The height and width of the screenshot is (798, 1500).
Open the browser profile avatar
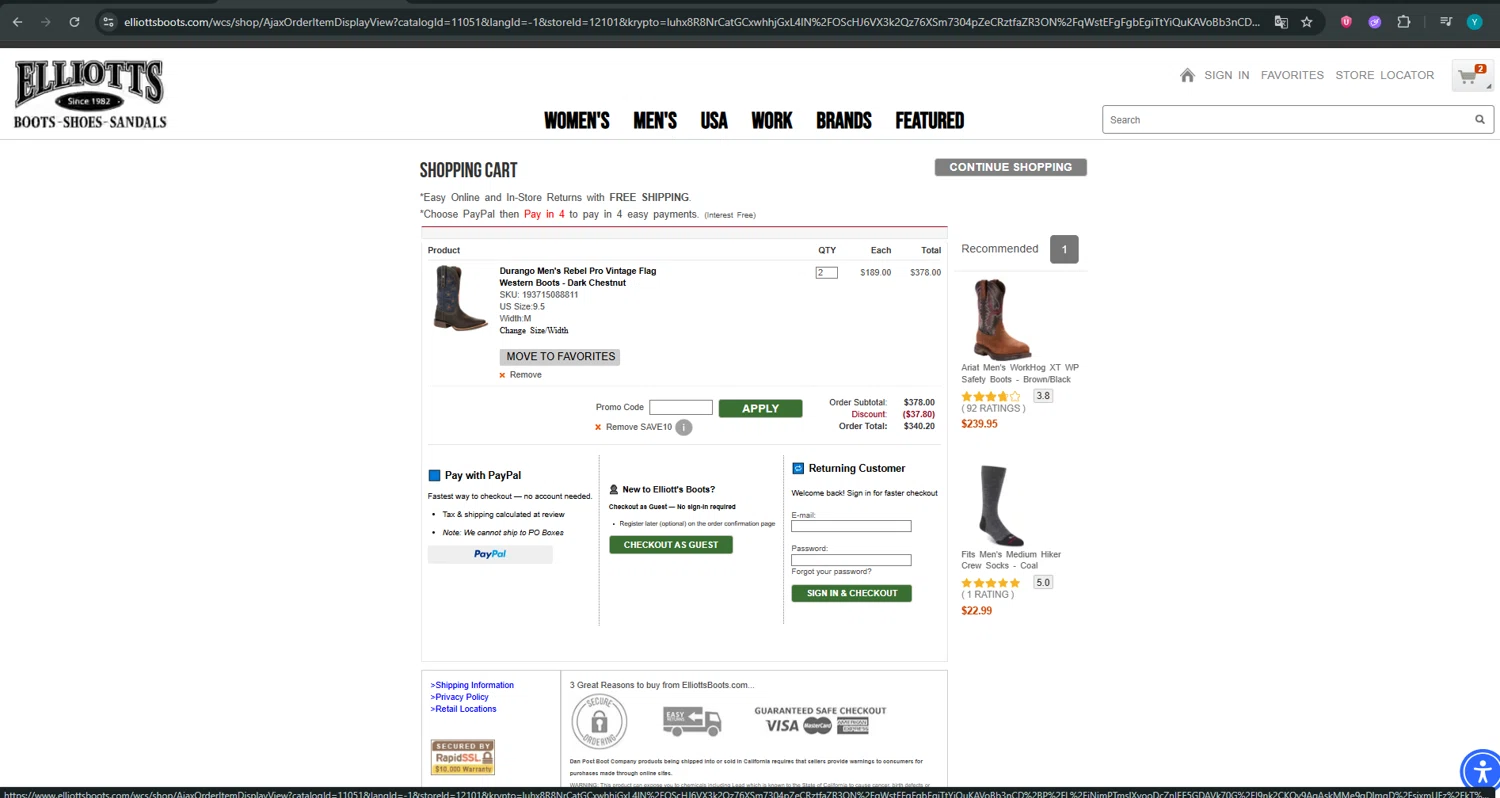coord(1475,21)
